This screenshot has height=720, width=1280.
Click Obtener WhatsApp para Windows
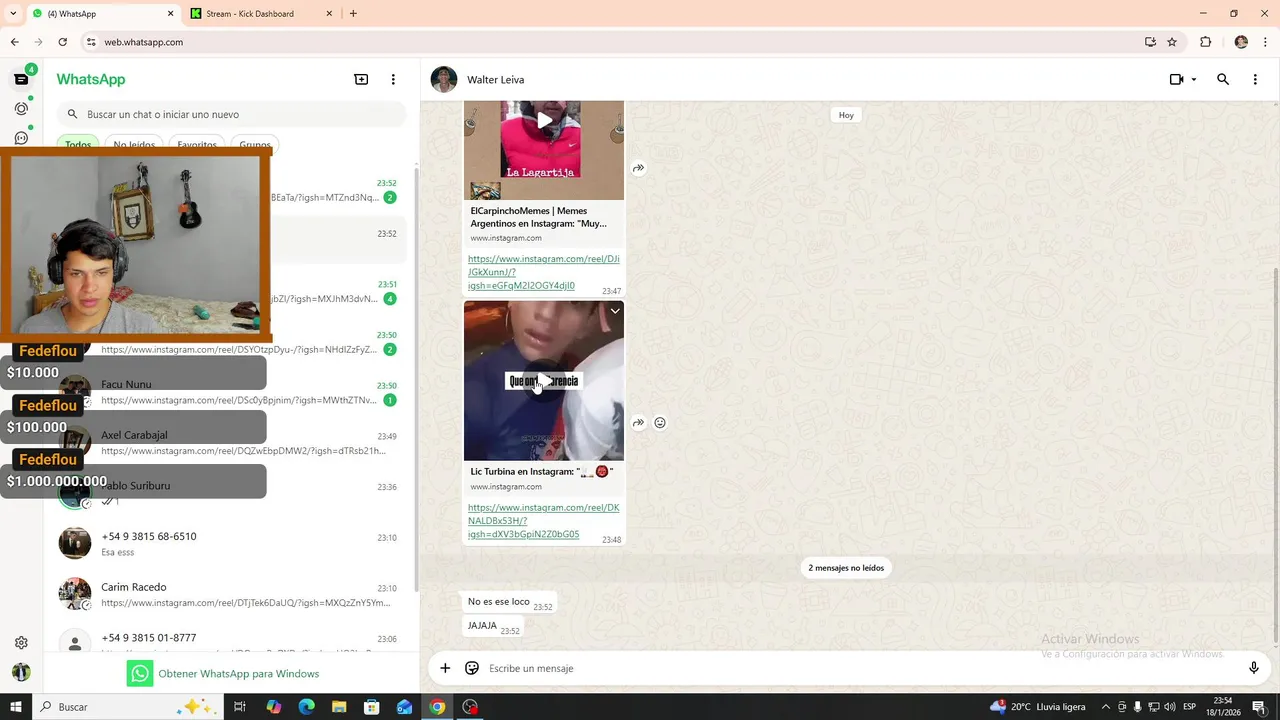(223, 674)
